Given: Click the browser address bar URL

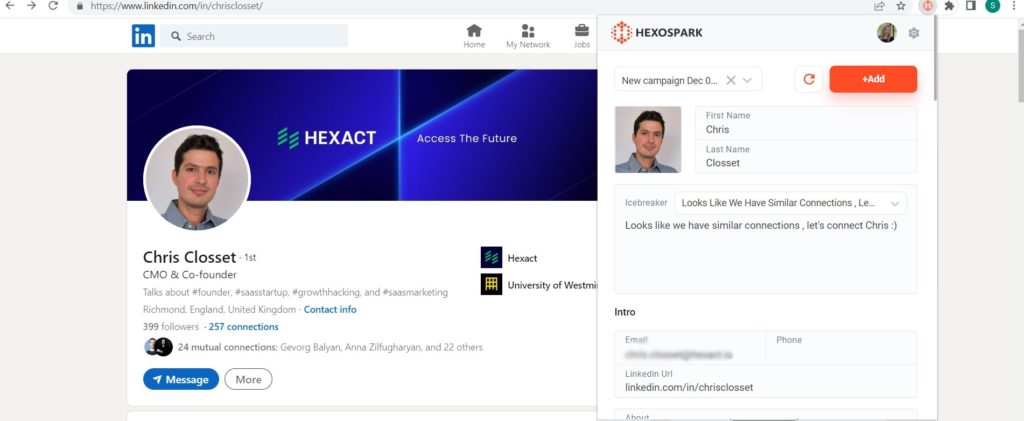Looking at the screenshot, I should [176, 6].
